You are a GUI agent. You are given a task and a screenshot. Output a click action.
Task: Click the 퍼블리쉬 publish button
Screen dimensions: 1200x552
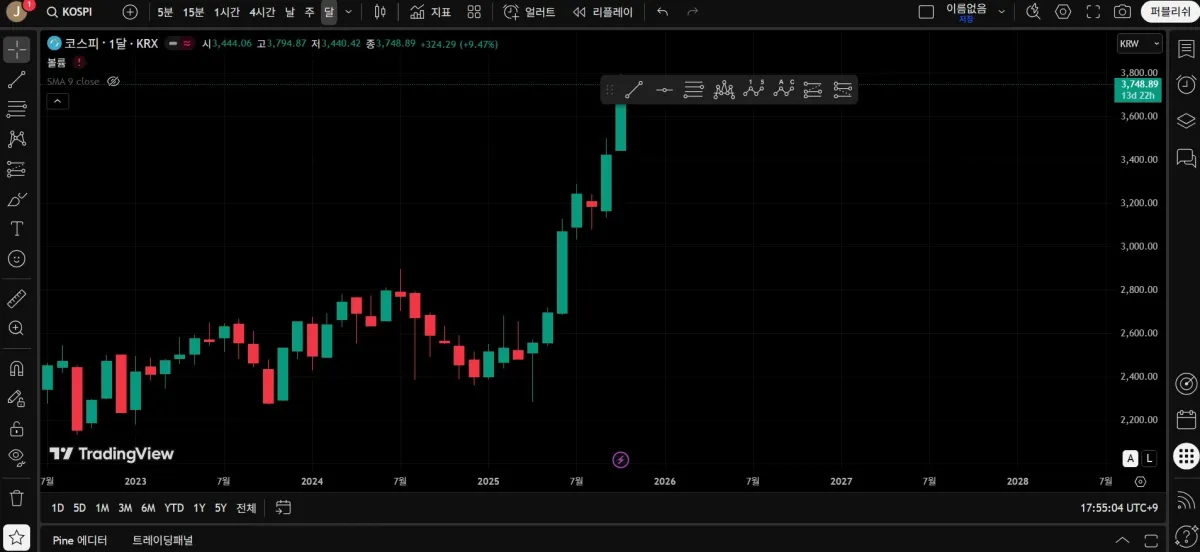click(1170, 12)
